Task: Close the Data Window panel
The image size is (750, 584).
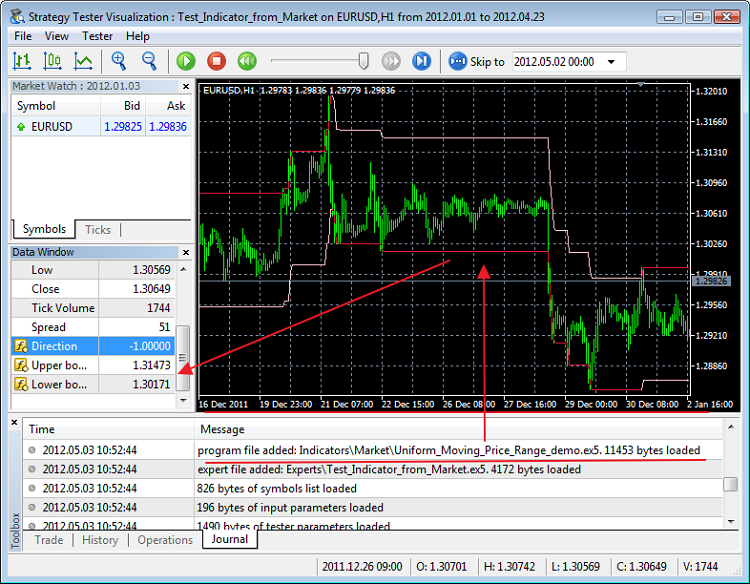Action: coord(186,252)
